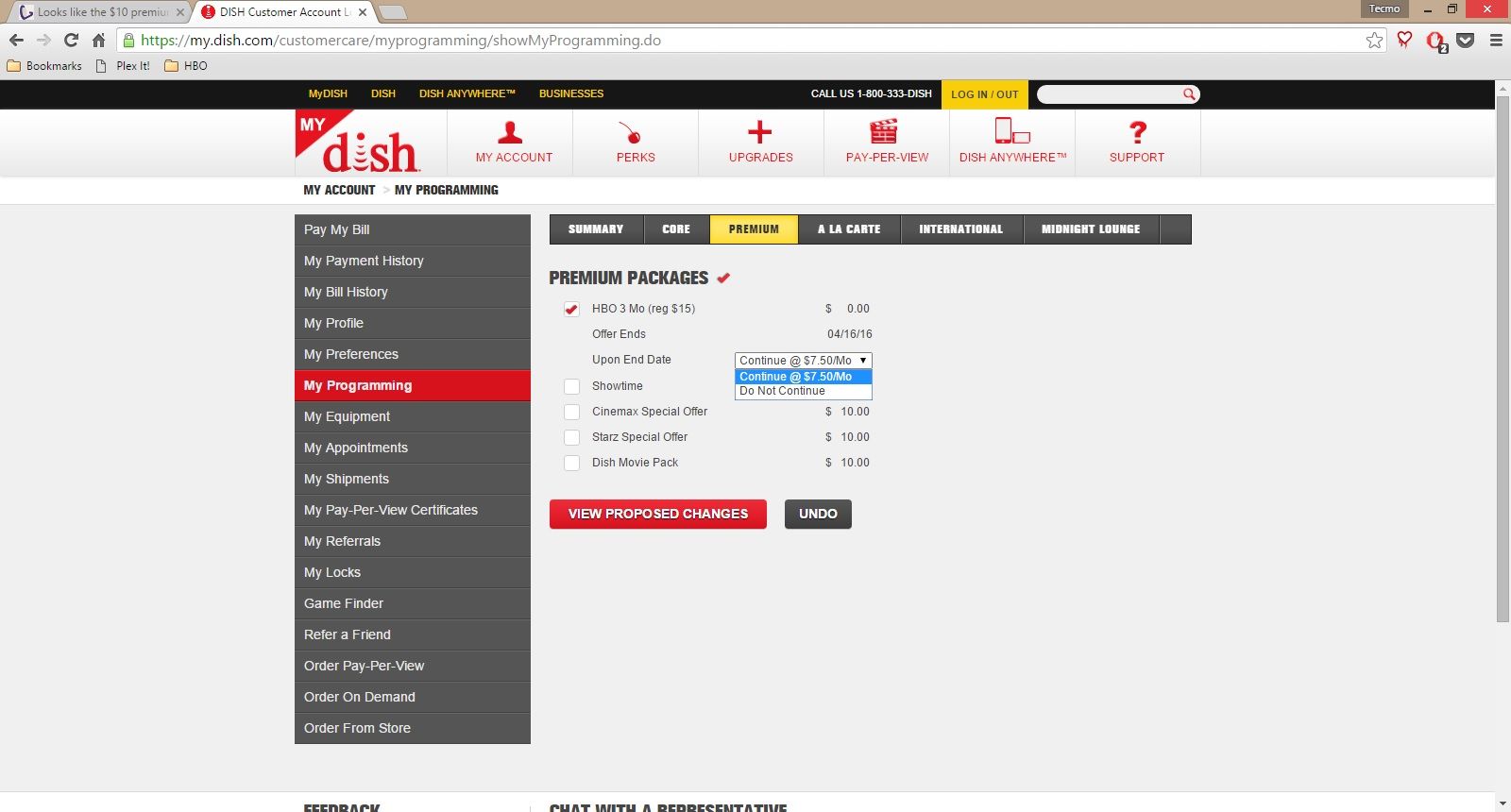Switch to the A La Carte tab
The image size is (1511, 812).
click(849, 229)
